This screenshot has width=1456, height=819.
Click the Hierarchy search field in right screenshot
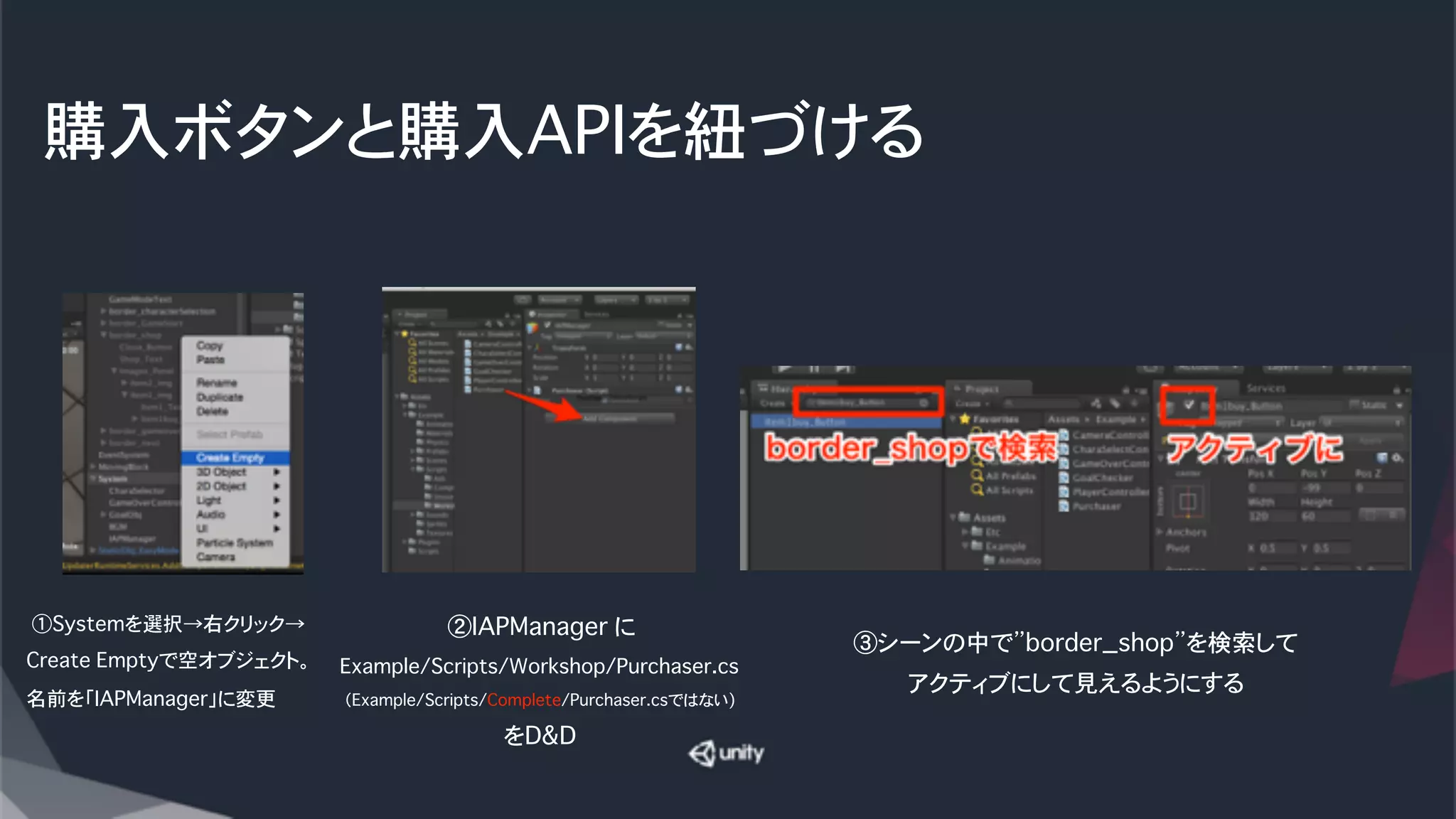click(867, 403)
